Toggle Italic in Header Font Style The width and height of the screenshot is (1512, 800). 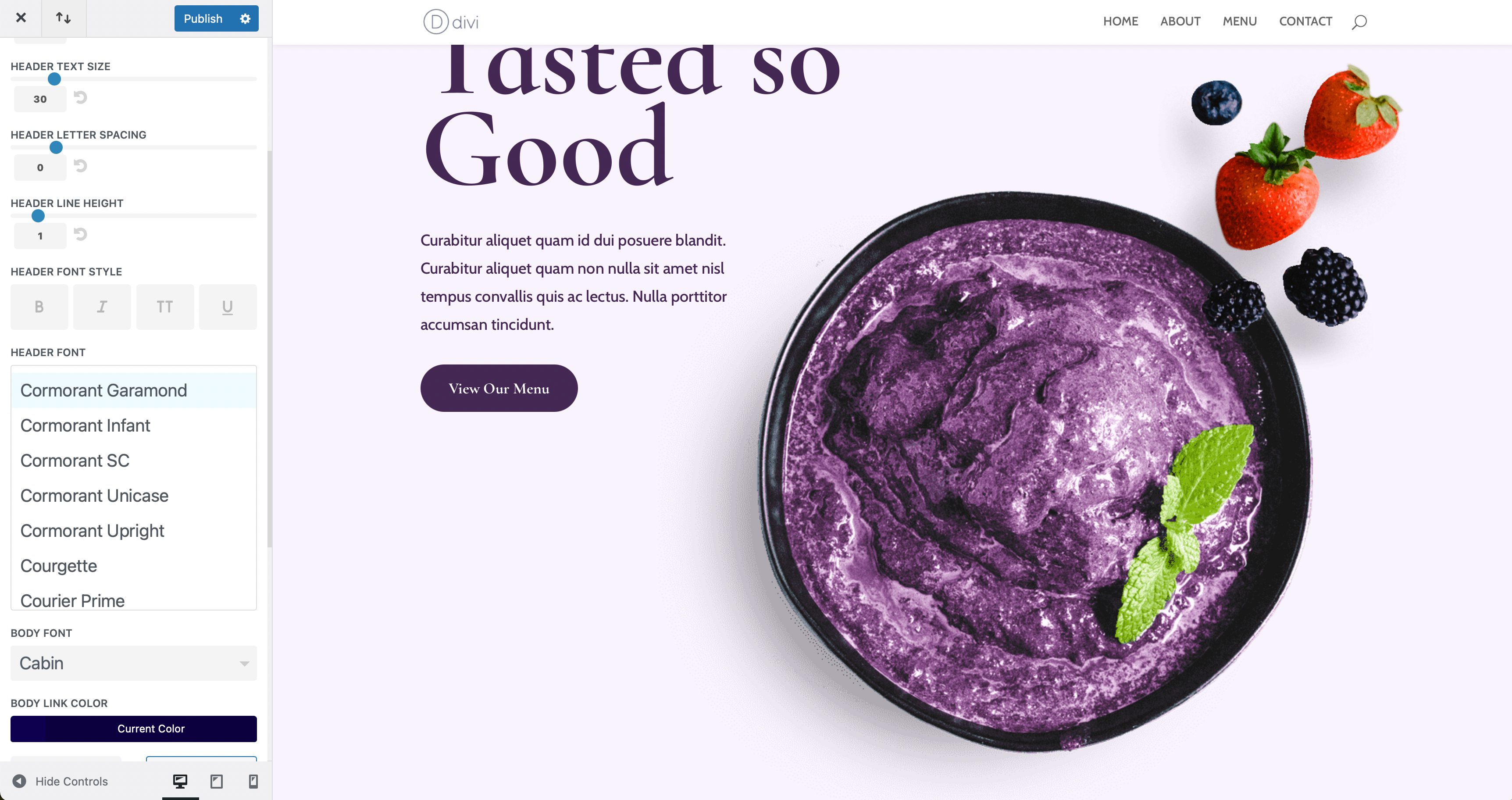point(102,306)
